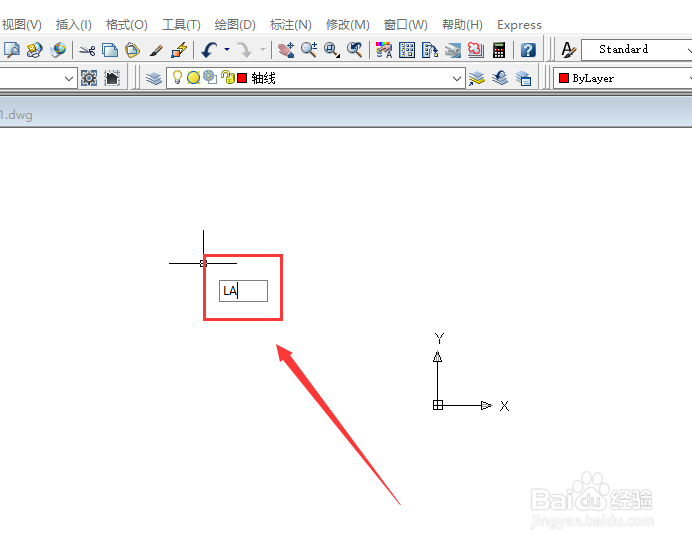The image size is (692, 546).
Task: Open the Express menu
Action: 519,25
